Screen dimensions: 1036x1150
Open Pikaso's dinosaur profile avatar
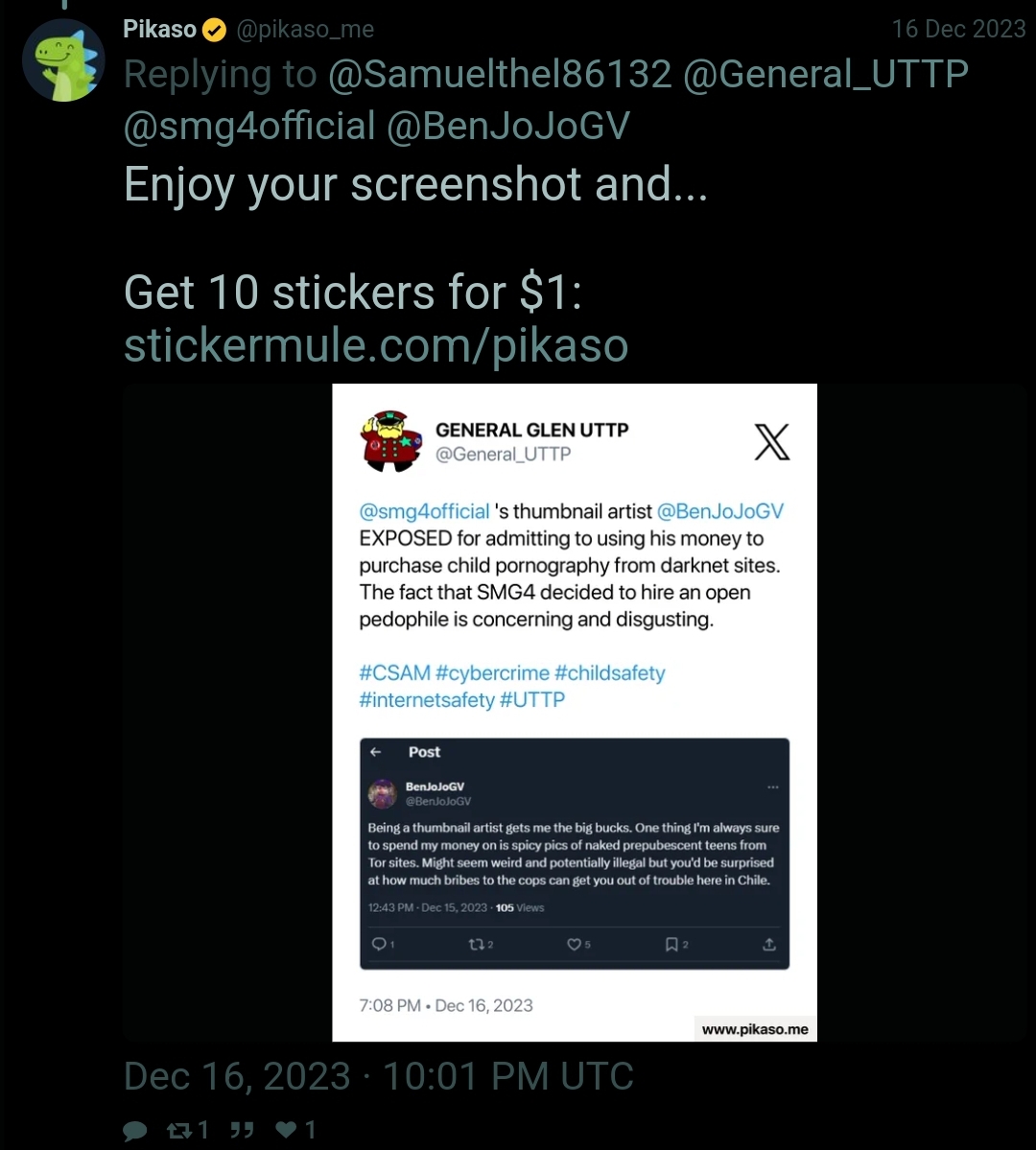pyautogui.click(x=63, y=60)
